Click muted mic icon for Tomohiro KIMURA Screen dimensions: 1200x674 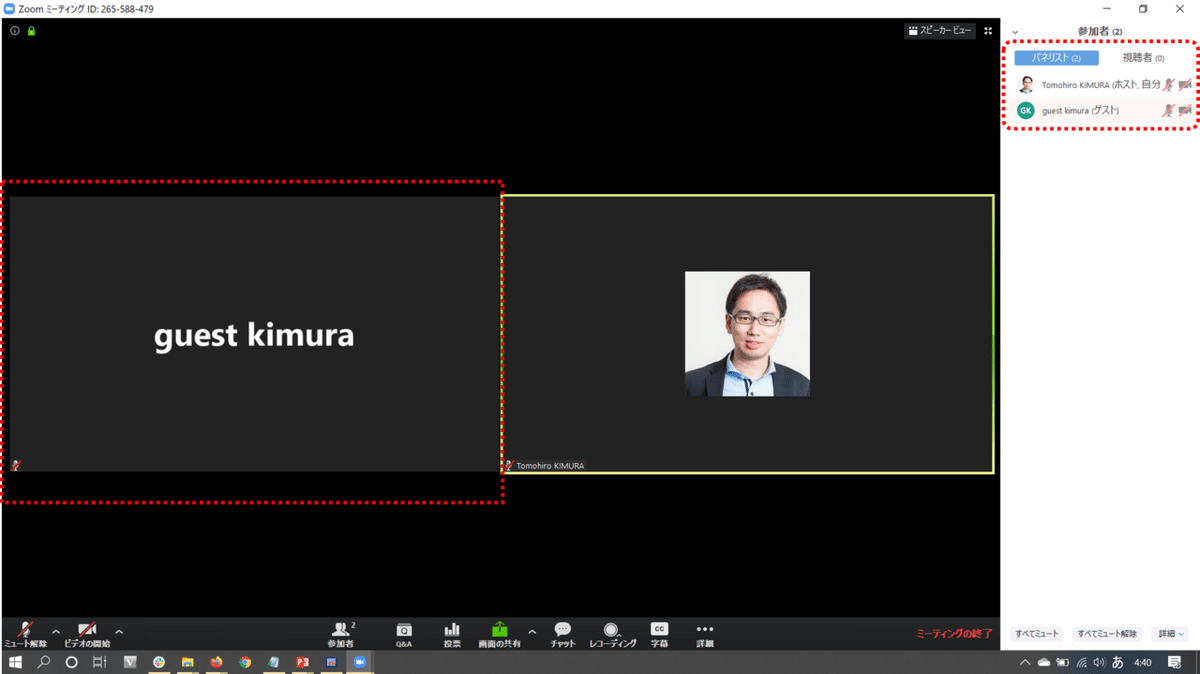click(x=1168, y=85)
